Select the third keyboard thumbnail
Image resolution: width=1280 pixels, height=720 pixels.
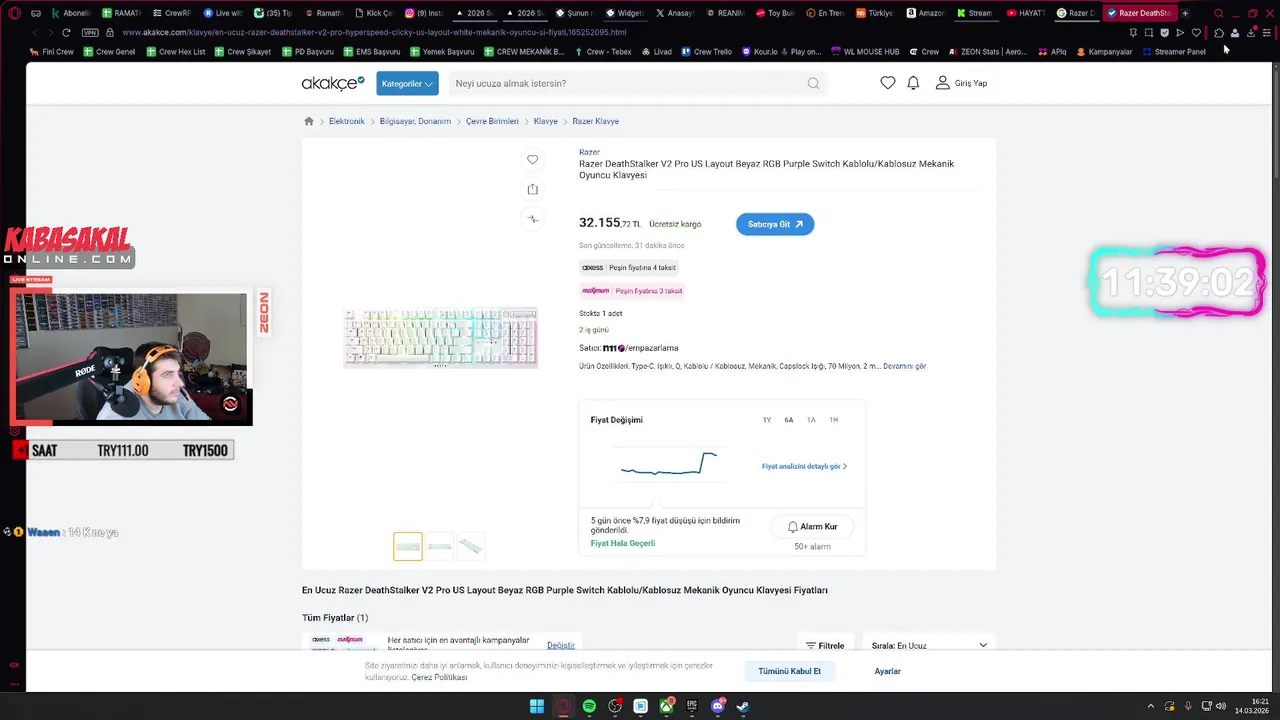(470, 546)
